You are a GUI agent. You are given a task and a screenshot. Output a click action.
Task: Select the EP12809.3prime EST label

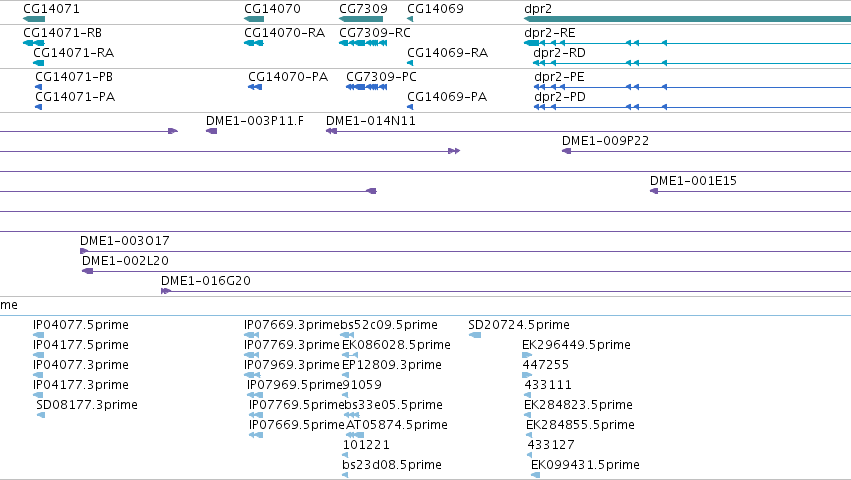[x=392, y=365]
